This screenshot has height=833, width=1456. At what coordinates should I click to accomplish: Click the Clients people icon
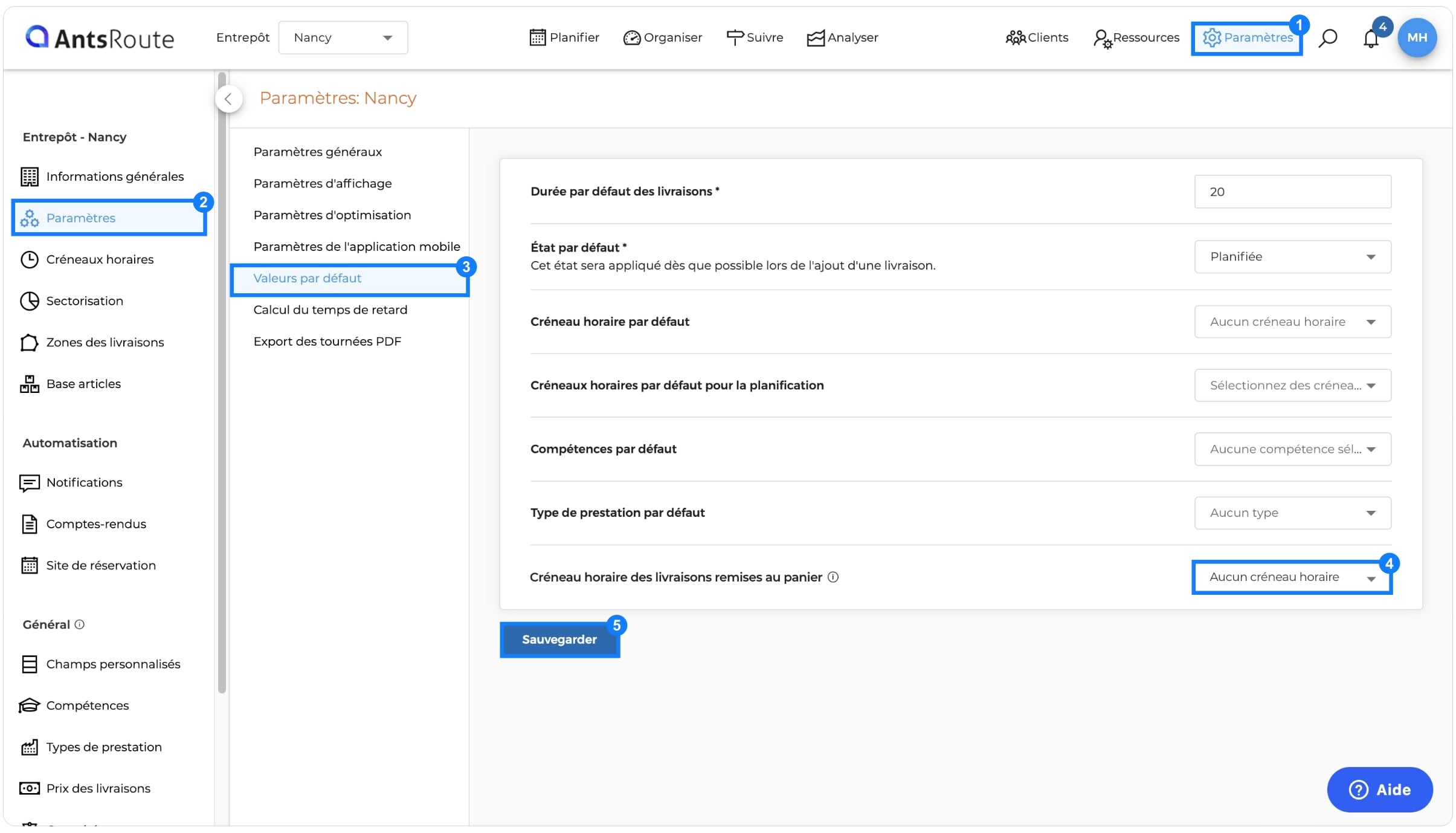(x=1015, y=37)
